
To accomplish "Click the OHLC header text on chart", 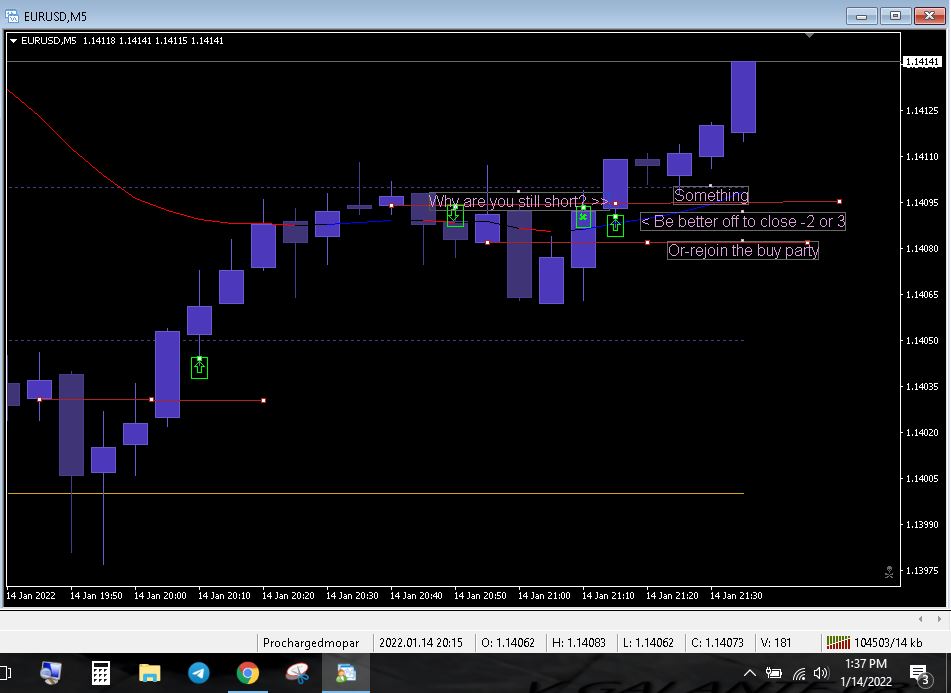I will [153, 41].
